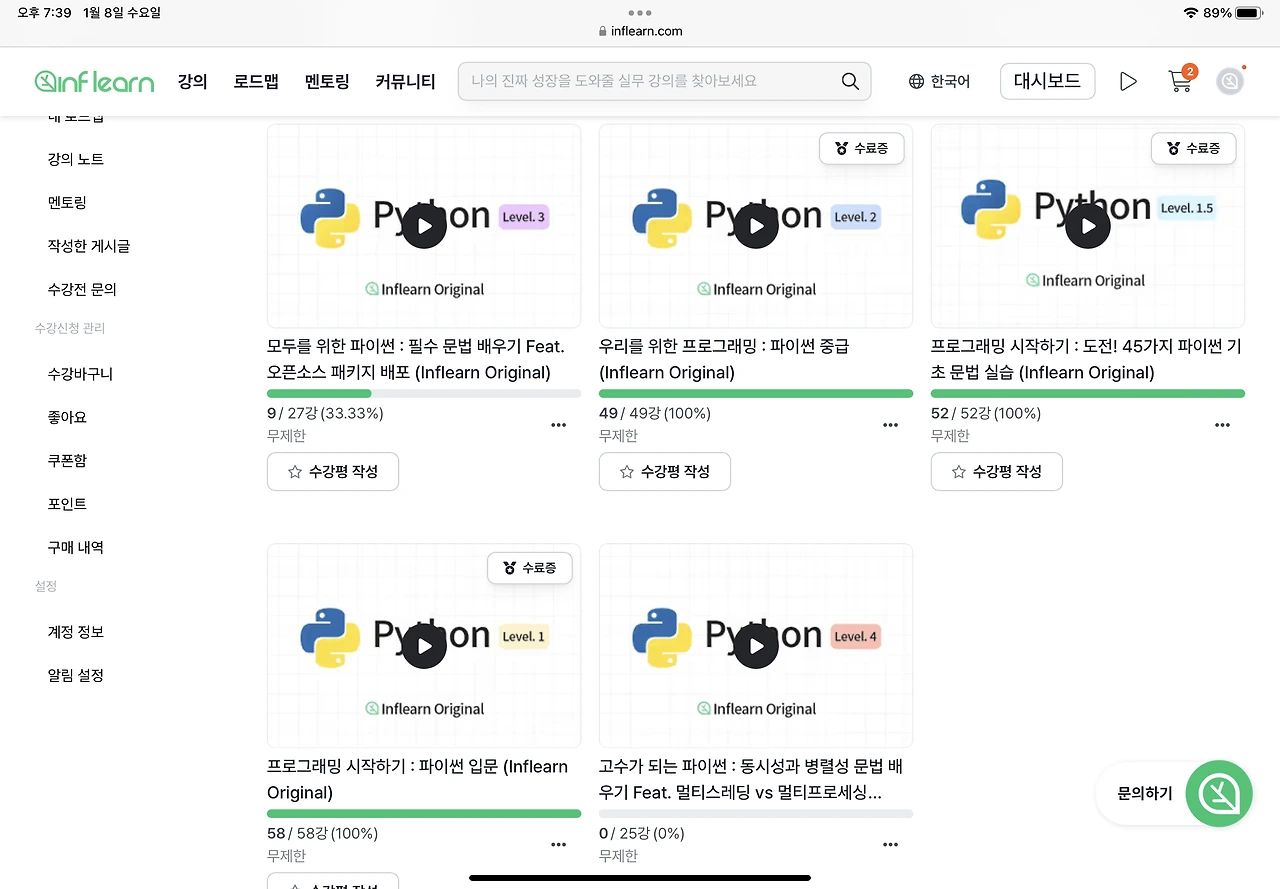Tap the play triangle icon in header

[x=1128, y=82]
